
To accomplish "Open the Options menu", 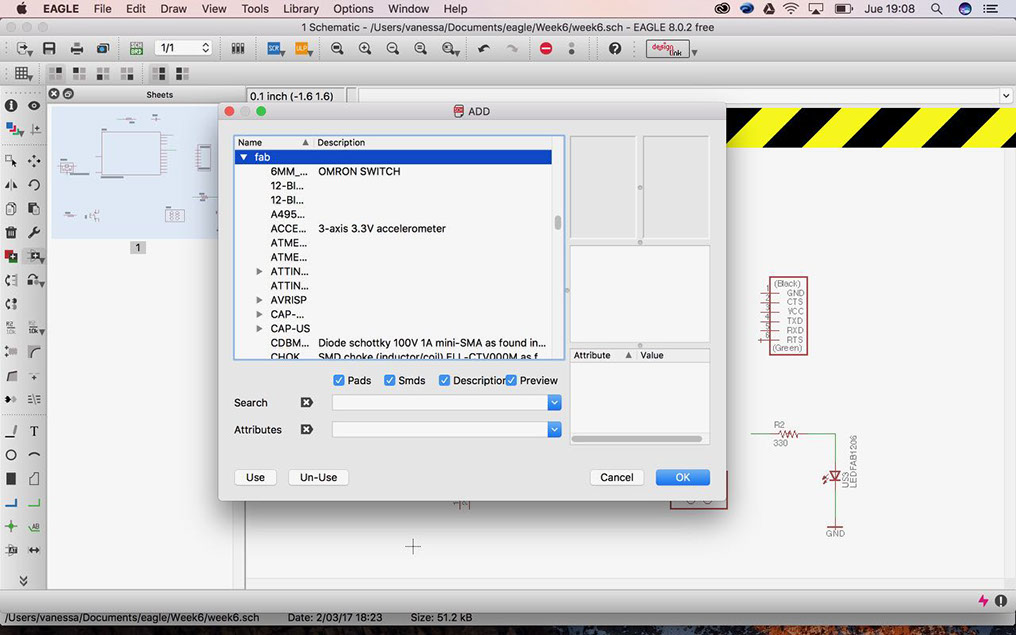I will [353, 9].
